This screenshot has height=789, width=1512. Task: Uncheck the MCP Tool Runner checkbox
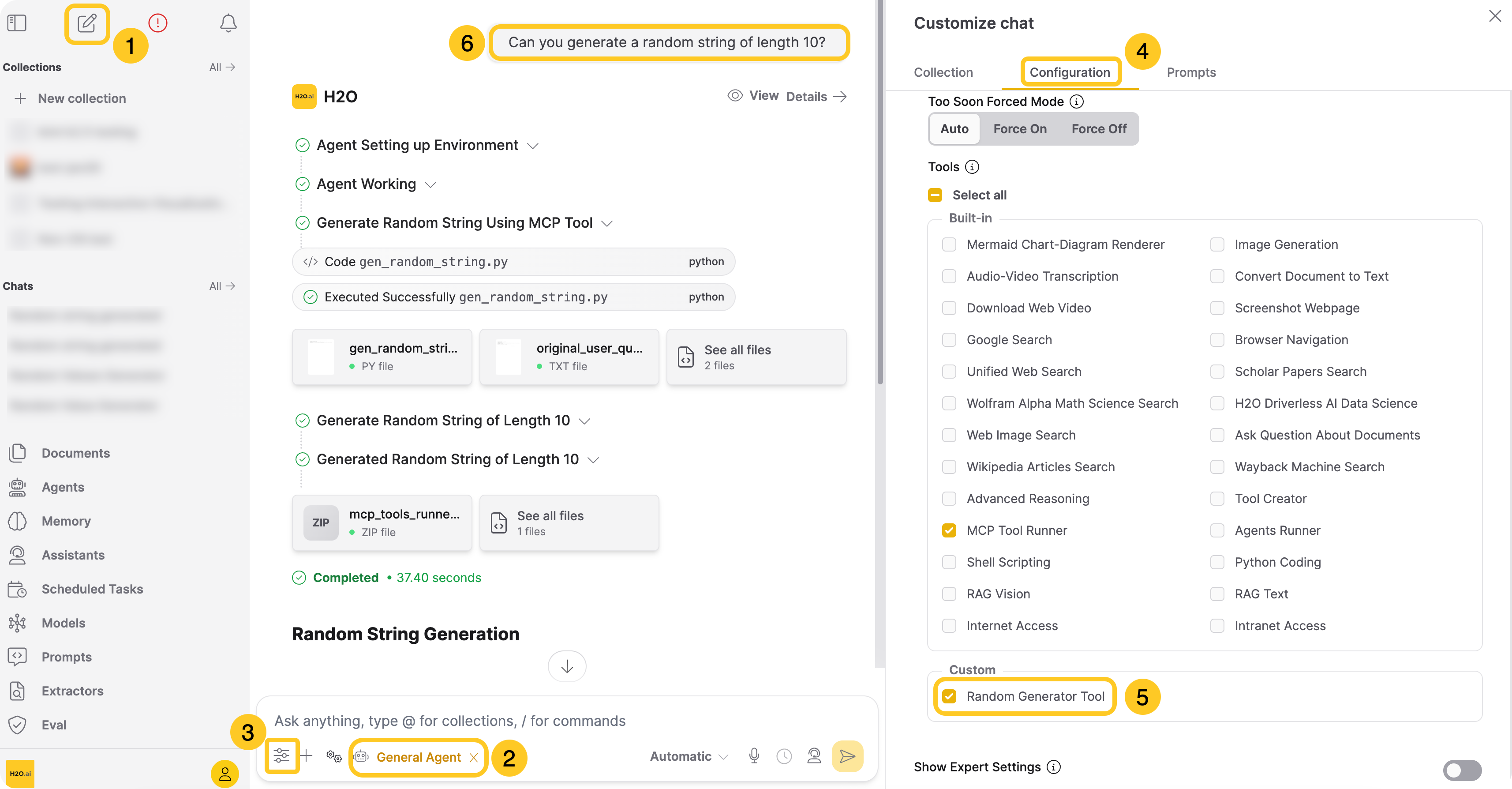pos(949,530)
